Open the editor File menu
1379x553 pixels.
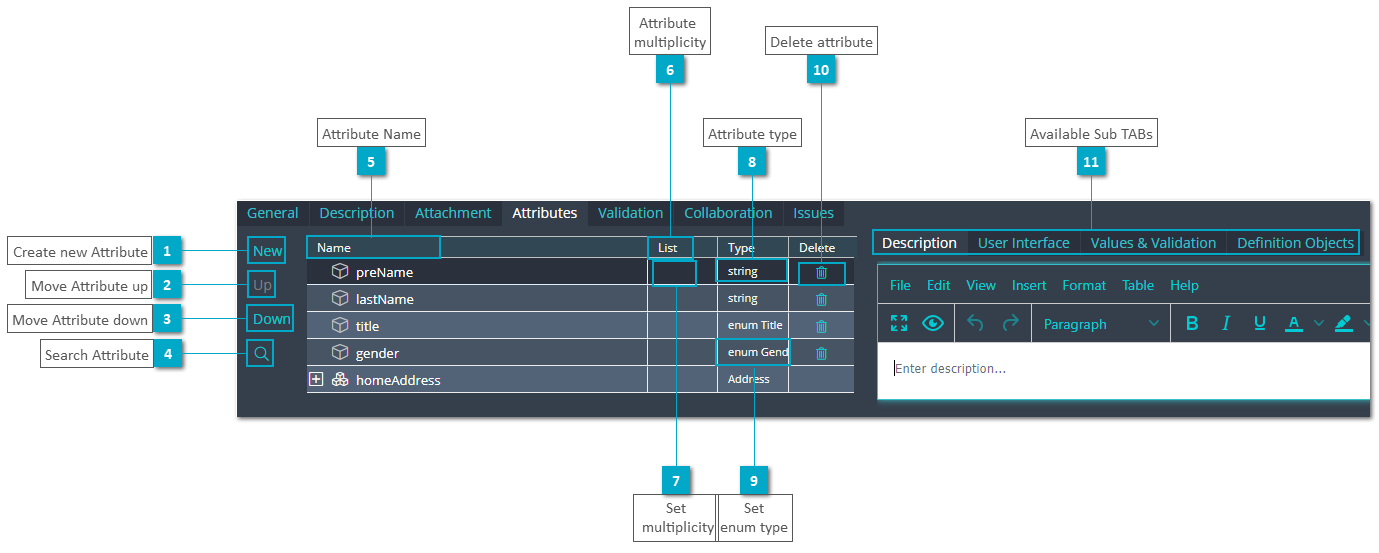pyautogui.click(x=900, y=285)
